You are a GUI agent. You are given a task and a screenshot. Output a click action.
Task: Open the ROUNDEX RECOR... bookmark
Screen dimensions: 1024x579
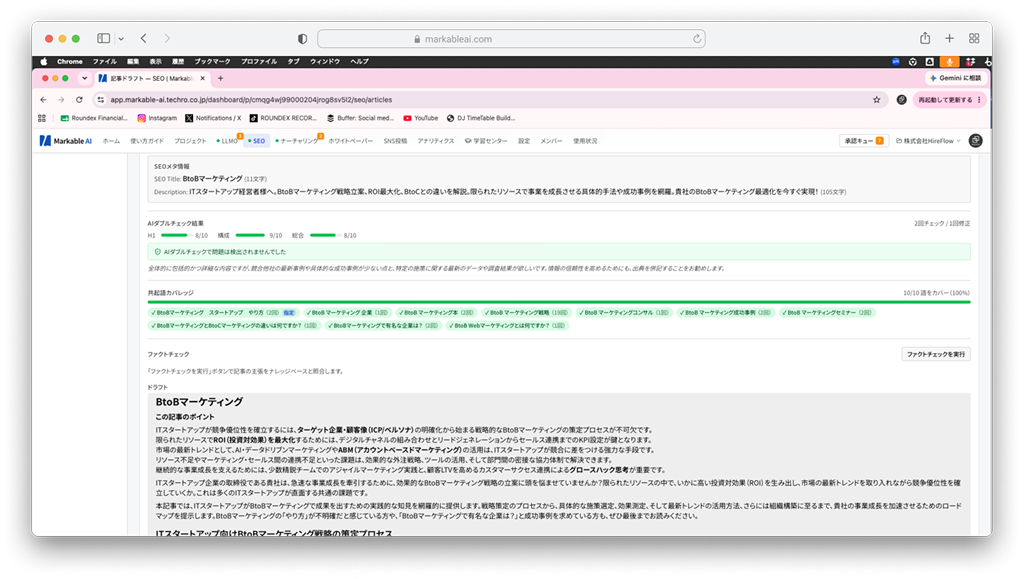click(283, 118)
